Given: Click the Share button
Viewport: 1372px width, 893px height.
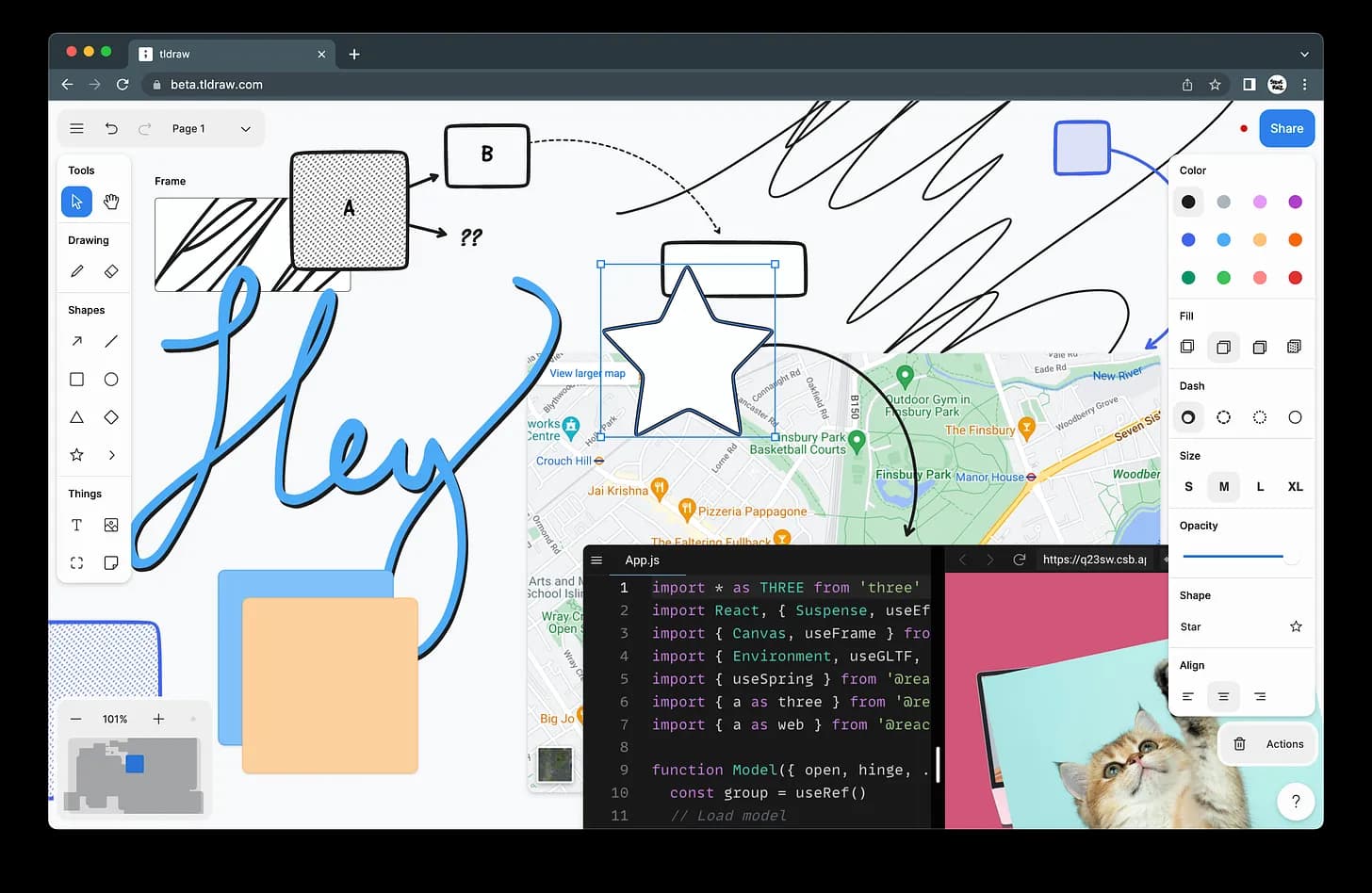Looking at the screenshot, I should pyautogui.click(x=1286, y=128).
